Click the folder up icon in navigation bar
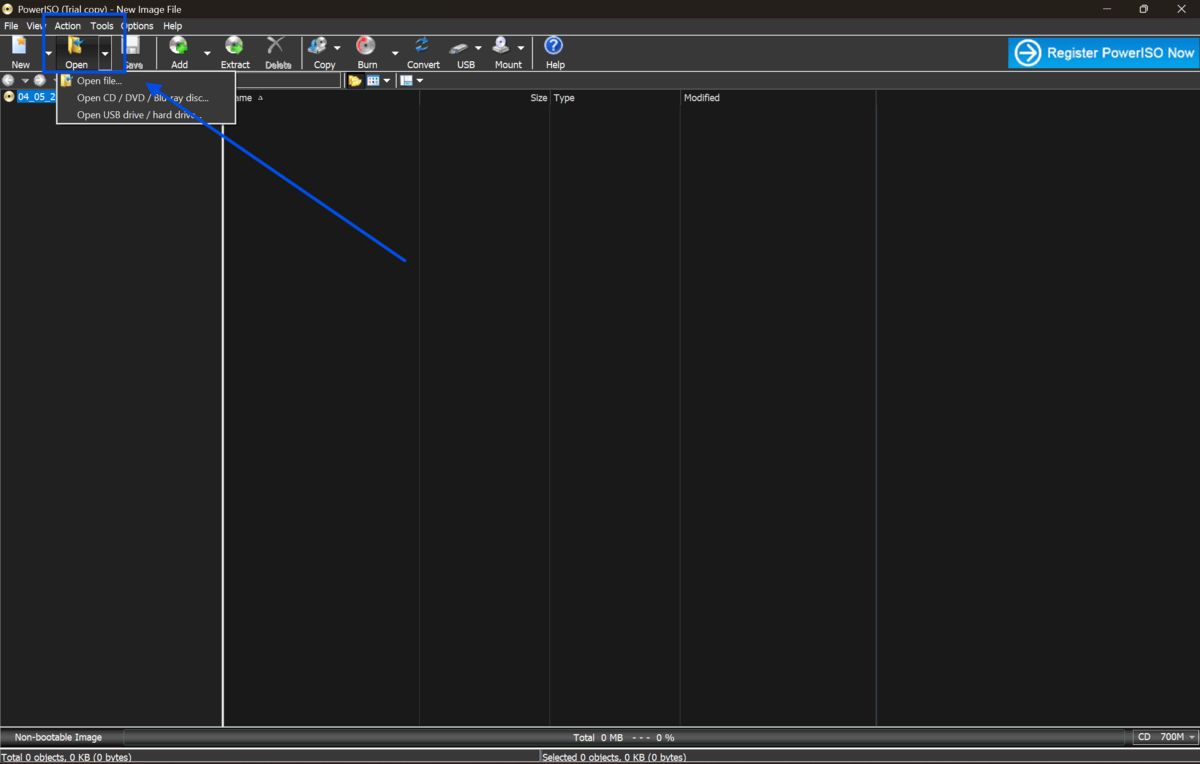 coord(354,81)
